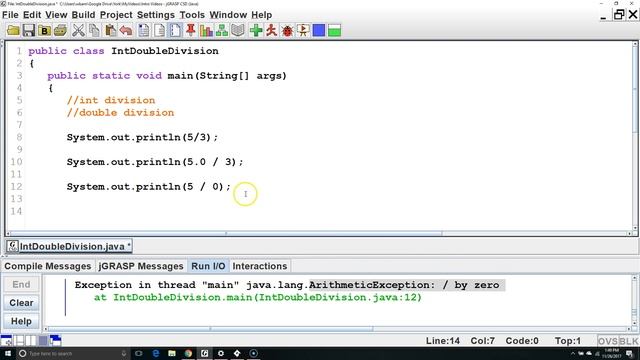Run the program with the red runner icon
The image size is (640, 360).
point(271,31)
